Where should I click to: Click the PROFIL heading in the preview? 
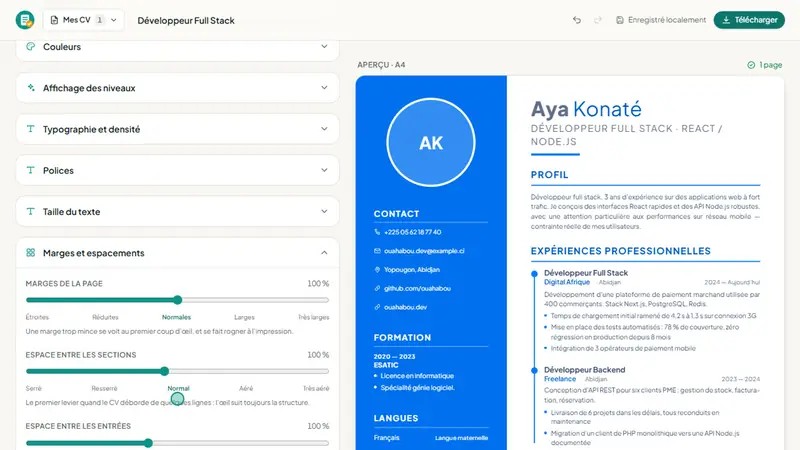pos(549,175)
